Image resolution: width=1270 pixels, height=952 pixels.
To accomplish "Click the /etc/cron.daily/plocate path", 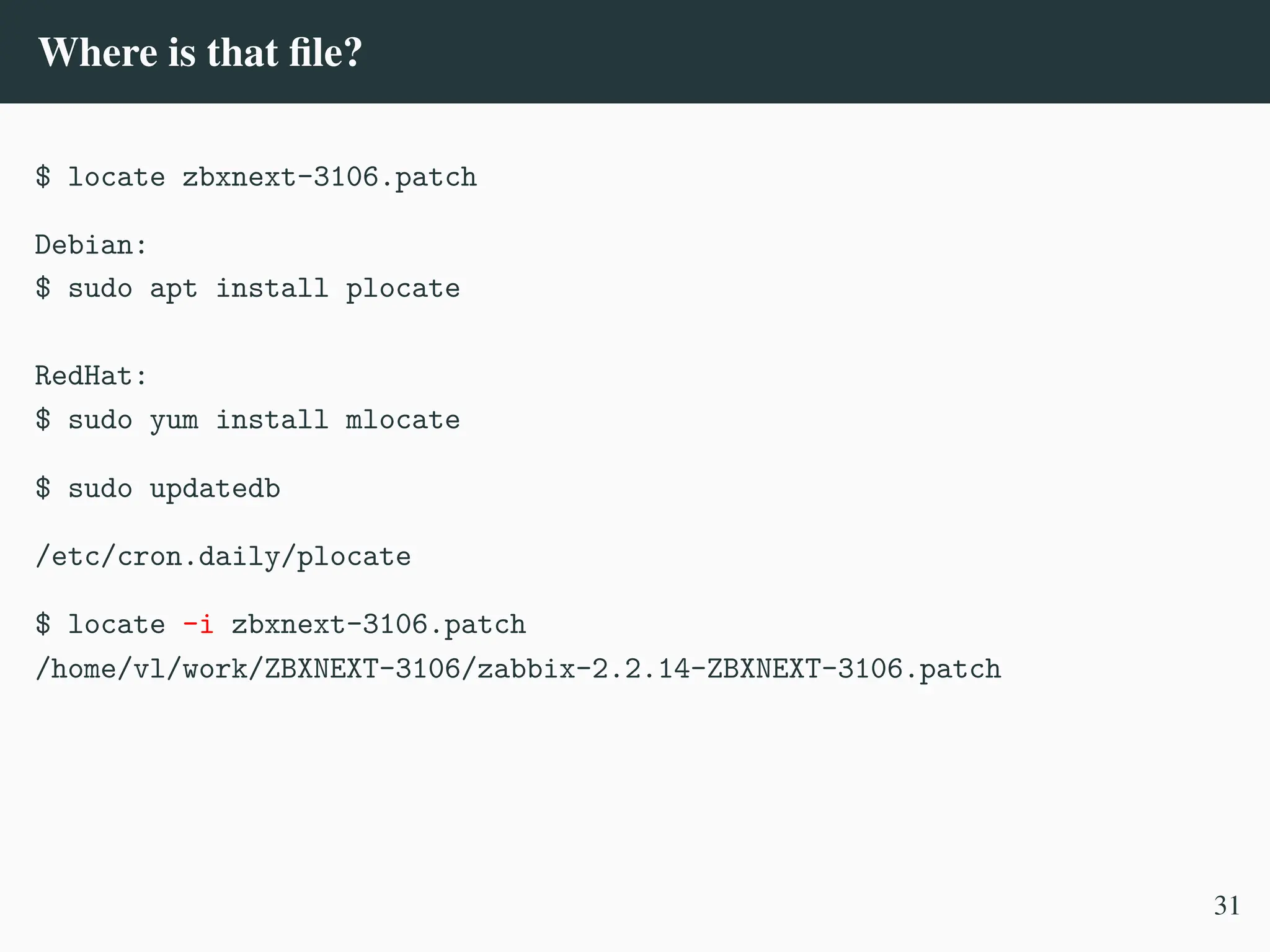I will pos(223,557).
